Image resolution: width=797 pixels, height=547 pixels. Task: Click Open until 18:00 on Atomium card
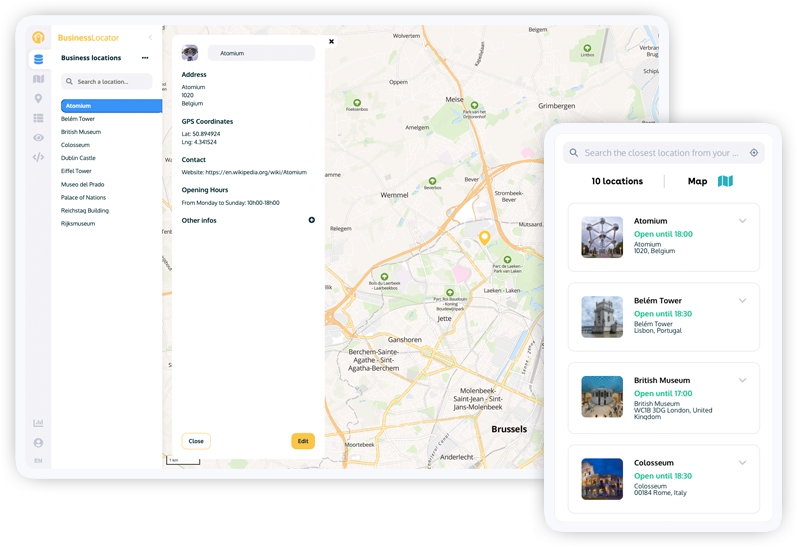(x=663, y=234)
